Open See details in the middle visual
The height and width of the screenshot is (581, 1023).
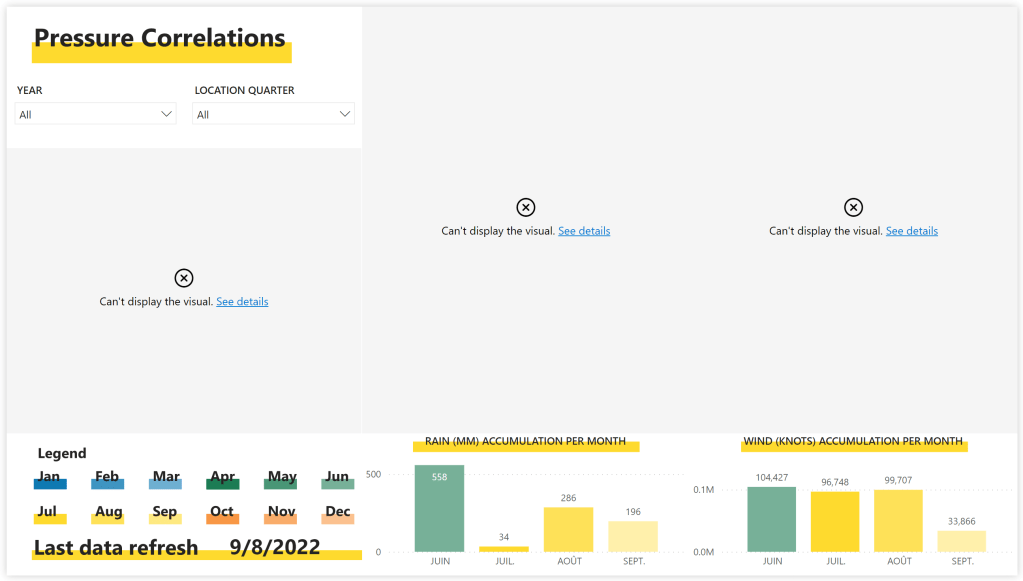(x=584, y=231)
